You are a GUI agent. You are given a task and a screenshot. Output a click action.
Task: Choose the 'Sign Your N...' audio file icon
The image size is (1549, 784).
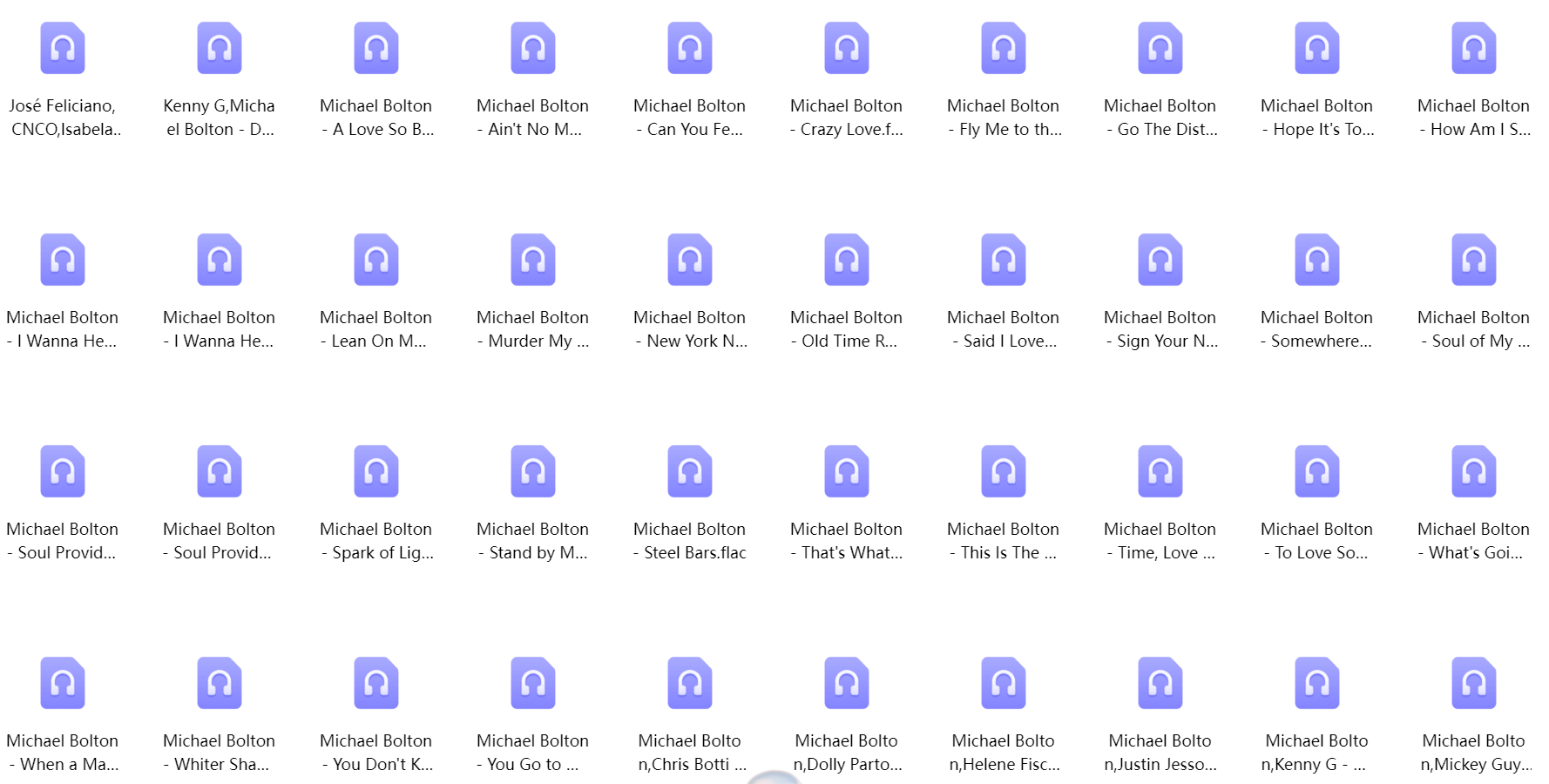(x=1160, y=260)
